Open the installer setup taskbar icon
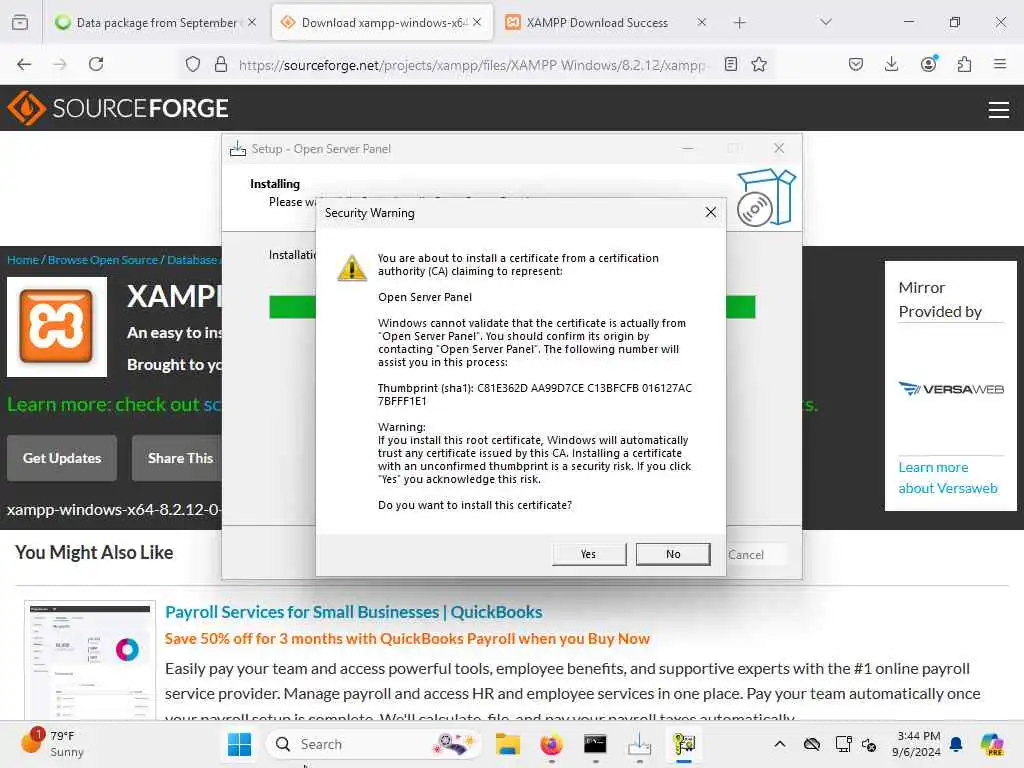The image size is (1024, 768). tap(639, 744)
